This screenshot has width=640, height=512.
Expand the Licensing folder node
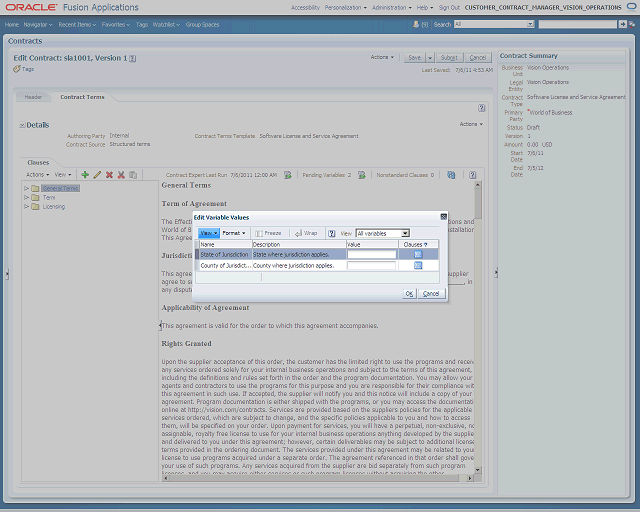point(27,207)
